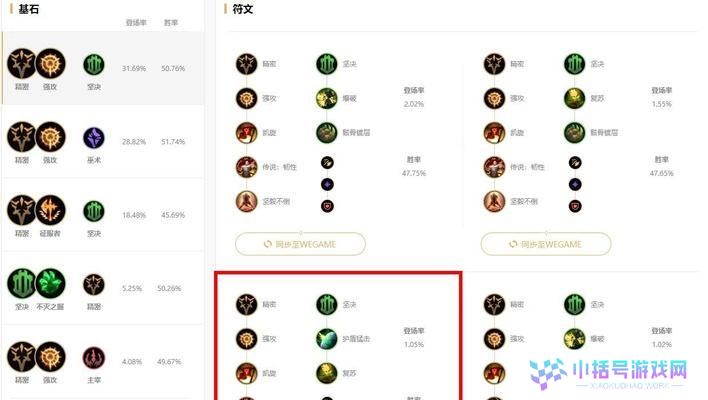Click the 征服者 keystone icon
Screen dimensions: 708x400
coord(51,210)
